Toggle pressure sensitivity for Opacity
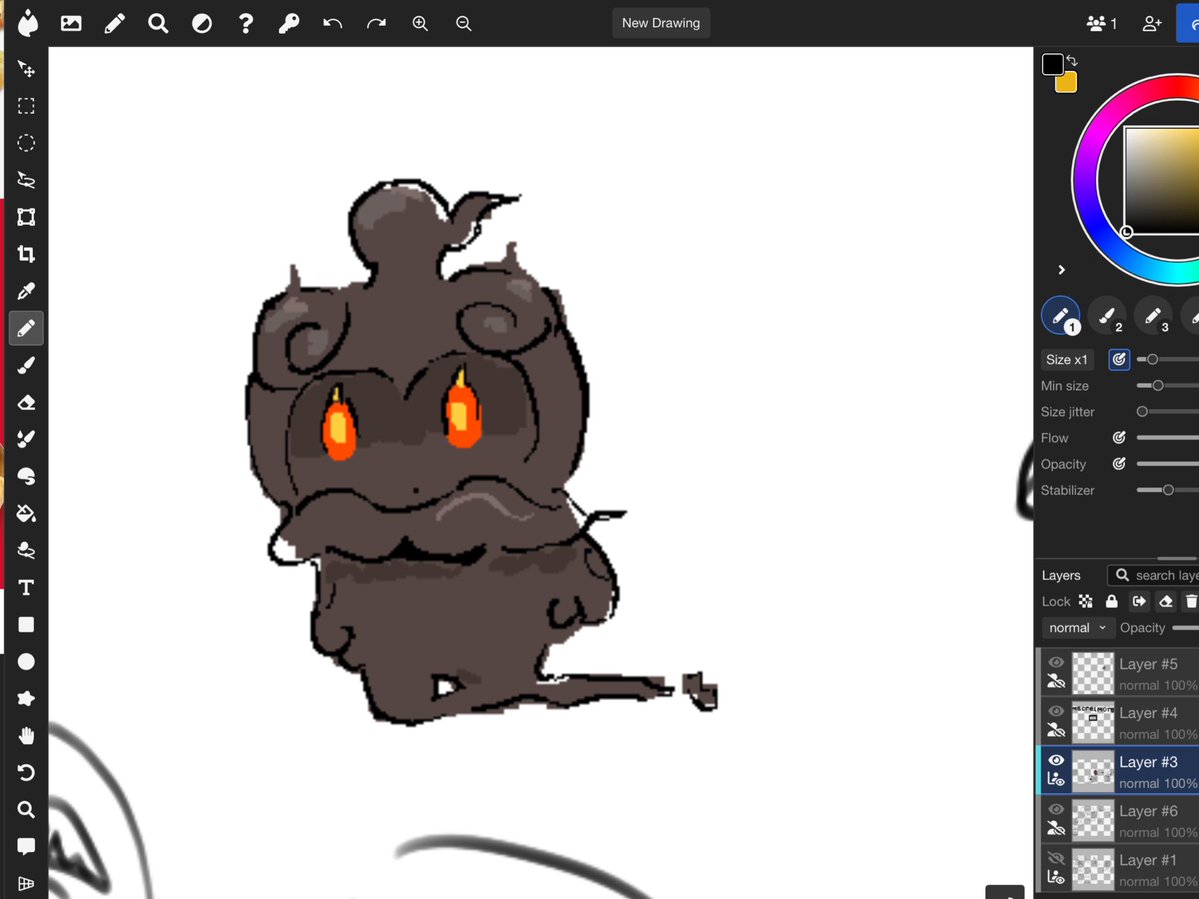 coord(1119,463)
